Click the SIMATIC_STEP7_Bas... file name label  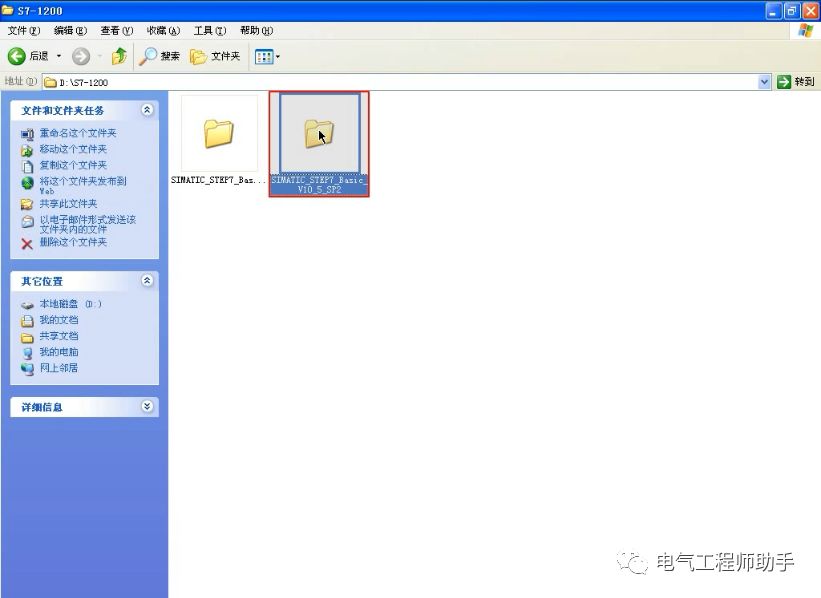(x=218, y=180)
